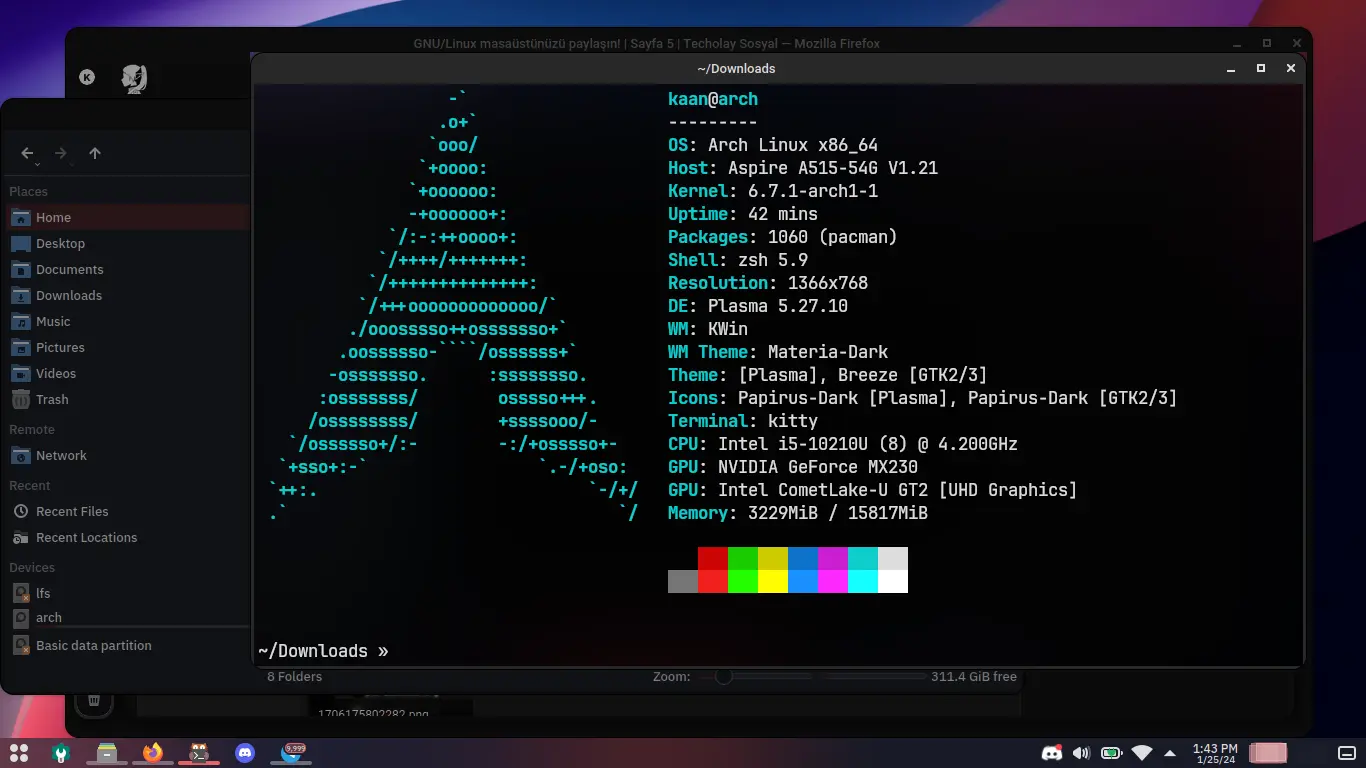Click the Discord system tray icon

pos(1051,752)
